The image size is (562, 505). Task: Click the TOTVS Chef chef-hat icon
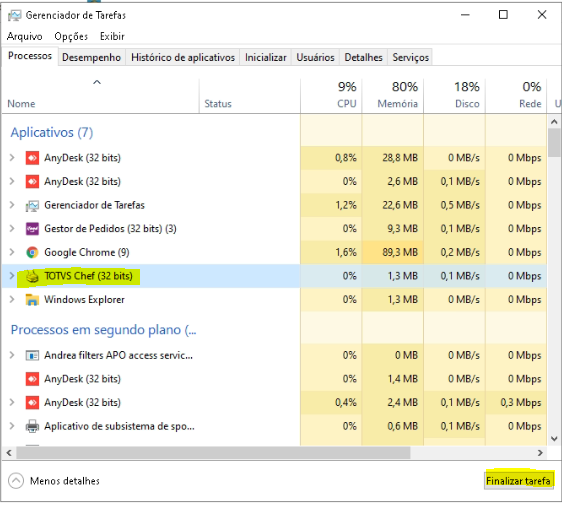point(32,276)
